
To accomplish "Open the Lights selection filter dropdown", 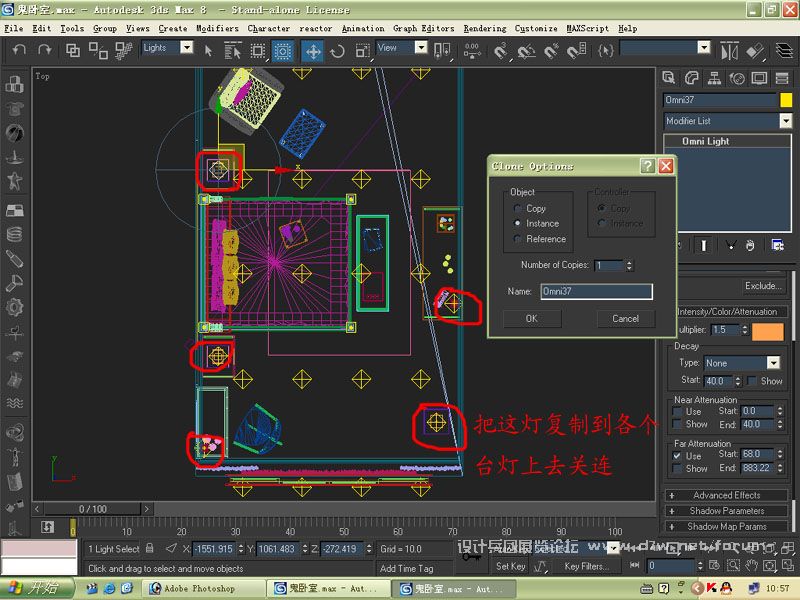I will tap(187, 47).
